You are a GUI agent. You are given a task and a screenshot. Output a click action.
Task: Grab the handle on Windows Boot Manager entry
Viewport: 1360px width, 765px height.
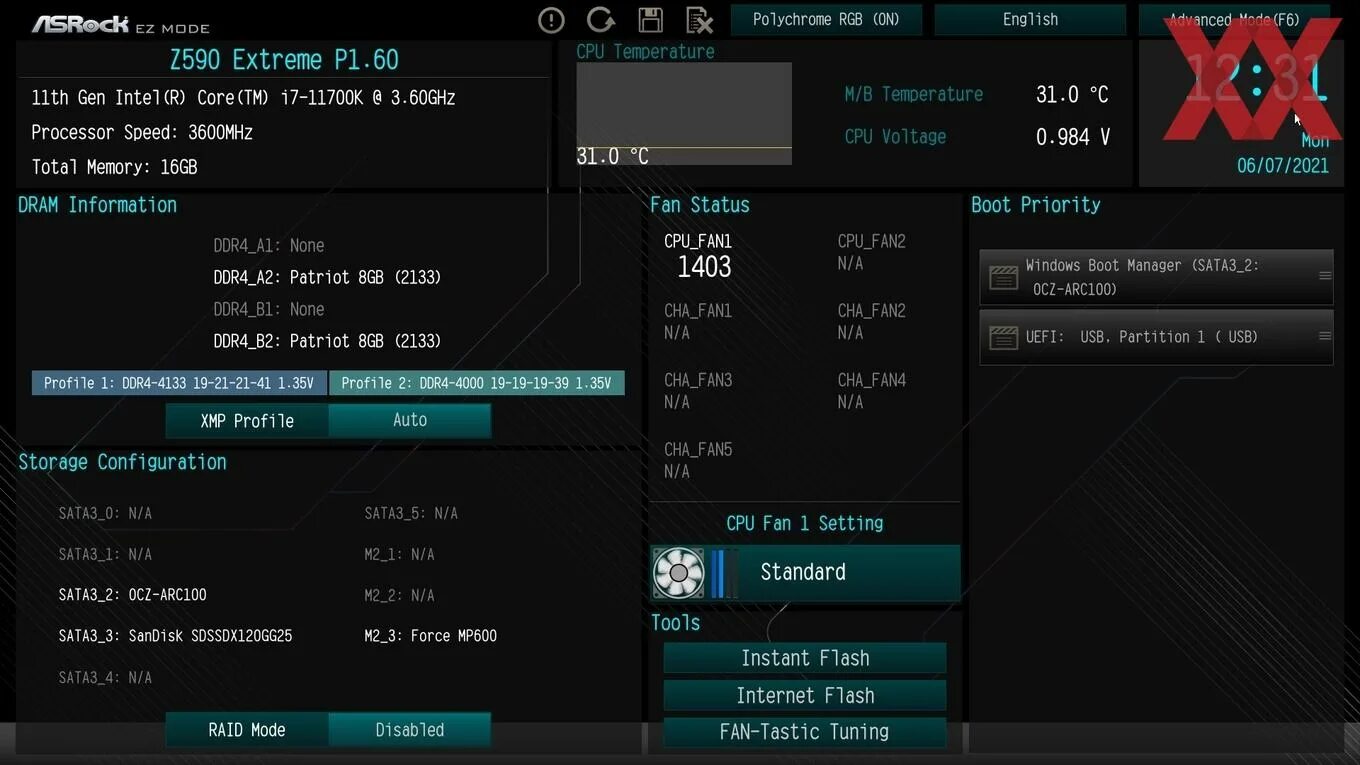coord(1325,276)
